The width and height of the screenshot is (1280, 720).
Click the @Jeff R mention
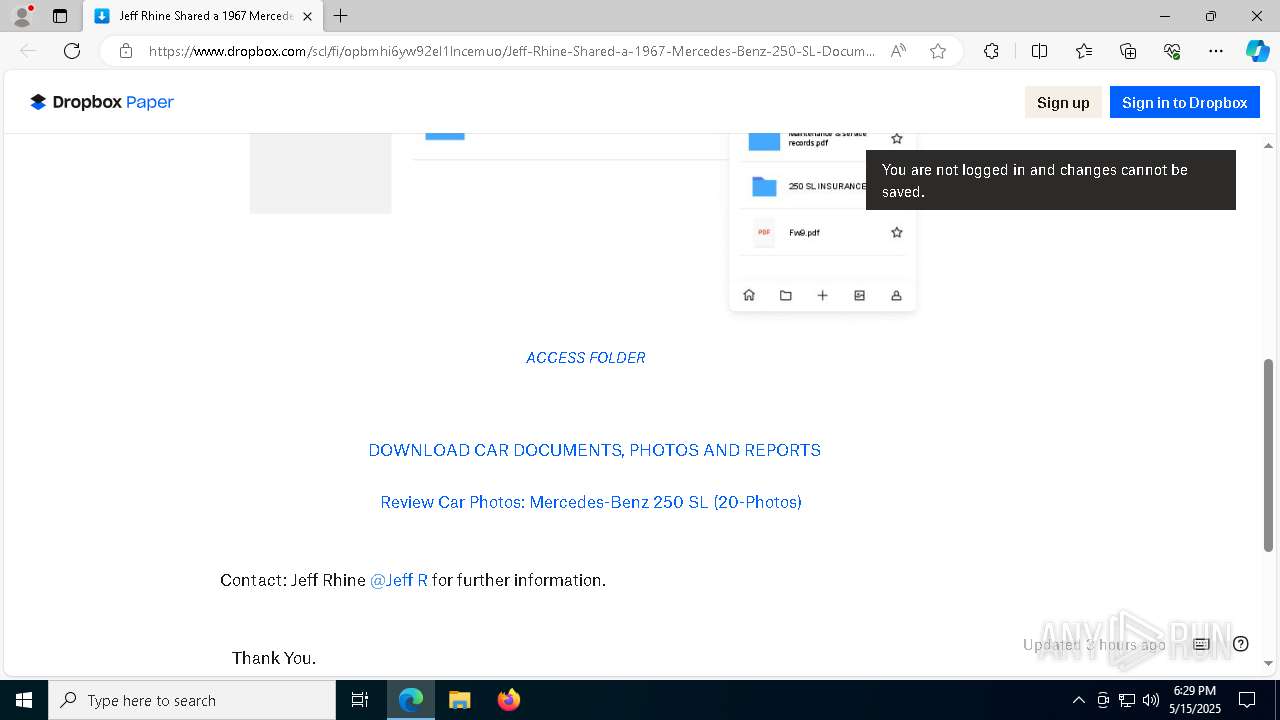tap(399, 580)
